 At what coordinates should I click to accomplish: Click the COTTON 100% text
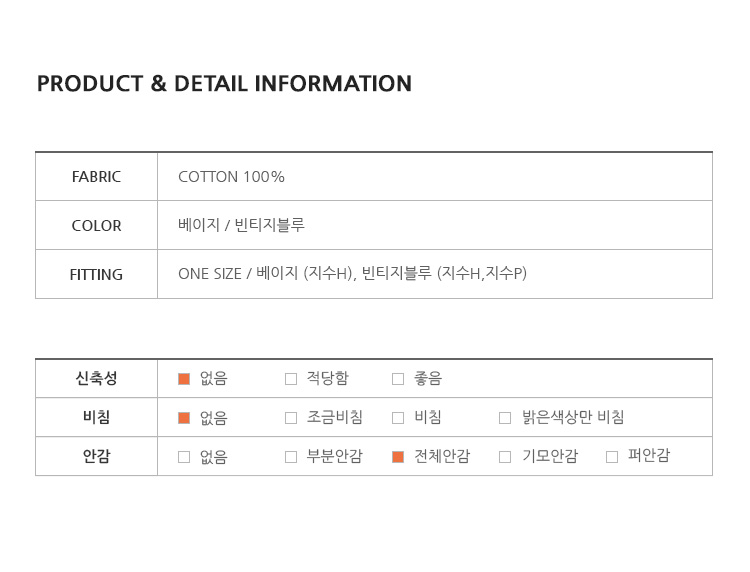tap(231, 177)
